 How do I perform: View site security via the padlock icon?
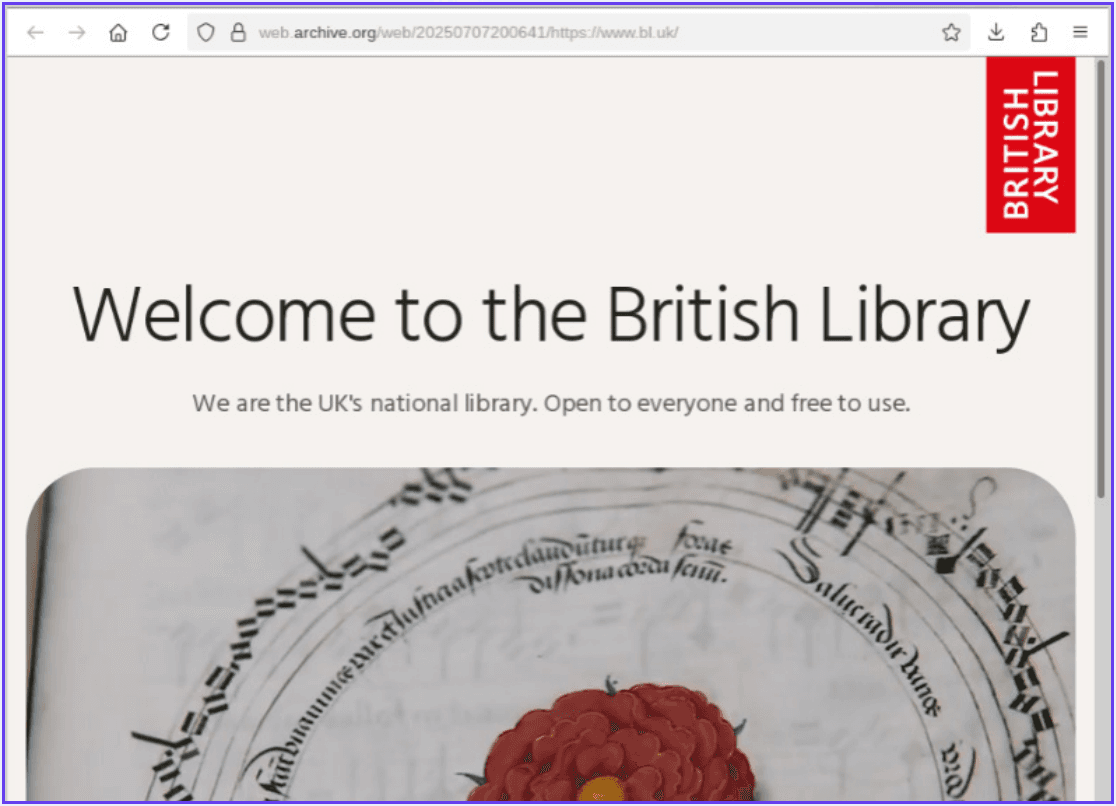238,33
